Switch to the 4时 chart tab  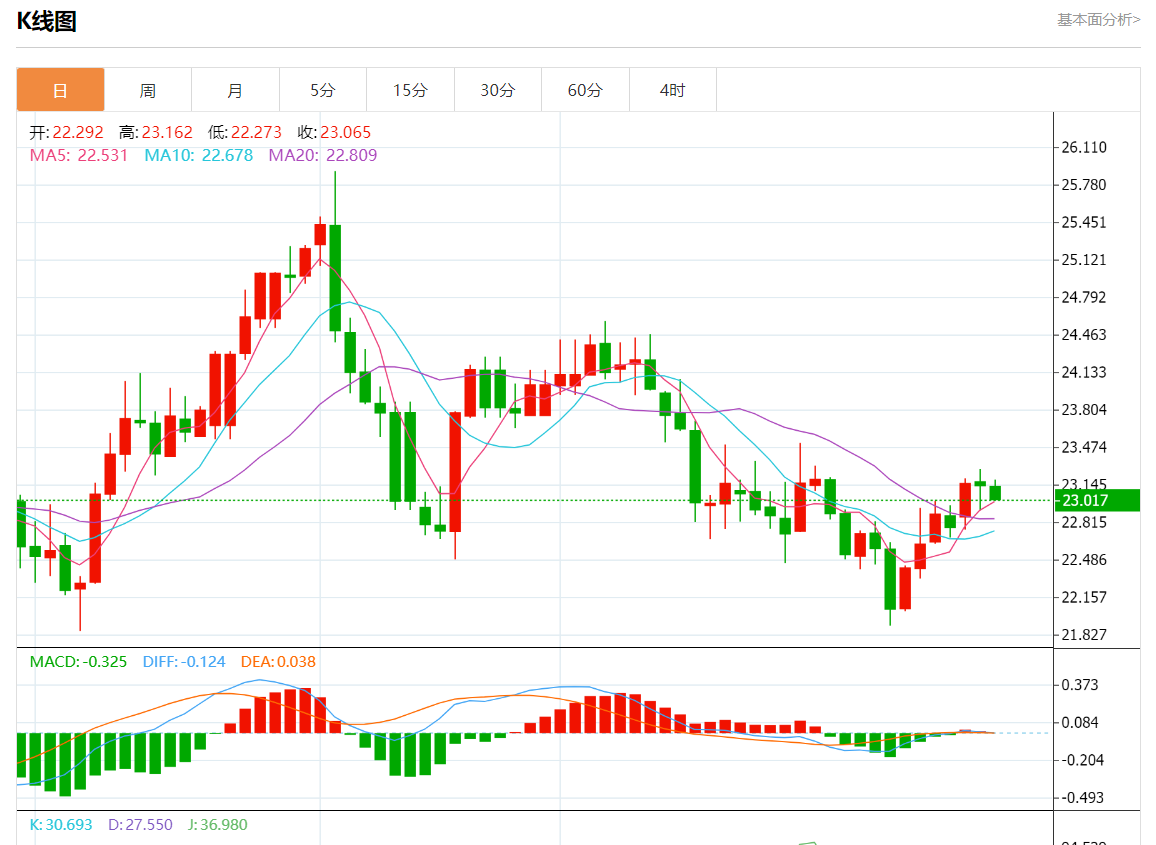coord(673,90)
